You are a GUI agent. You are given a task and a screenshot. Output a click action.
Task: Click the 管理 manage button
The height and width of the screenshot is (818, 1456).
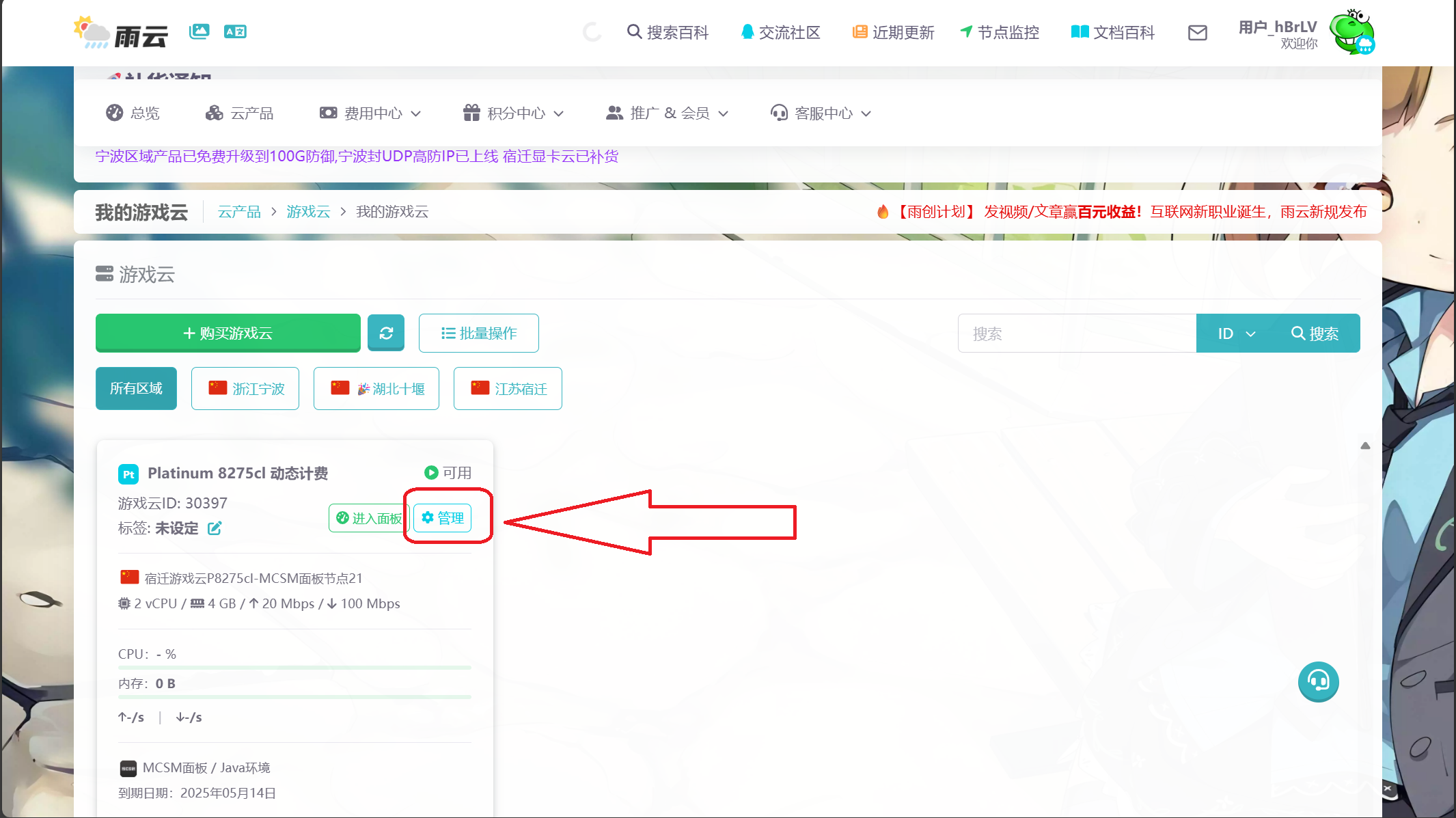click(443, 518)
